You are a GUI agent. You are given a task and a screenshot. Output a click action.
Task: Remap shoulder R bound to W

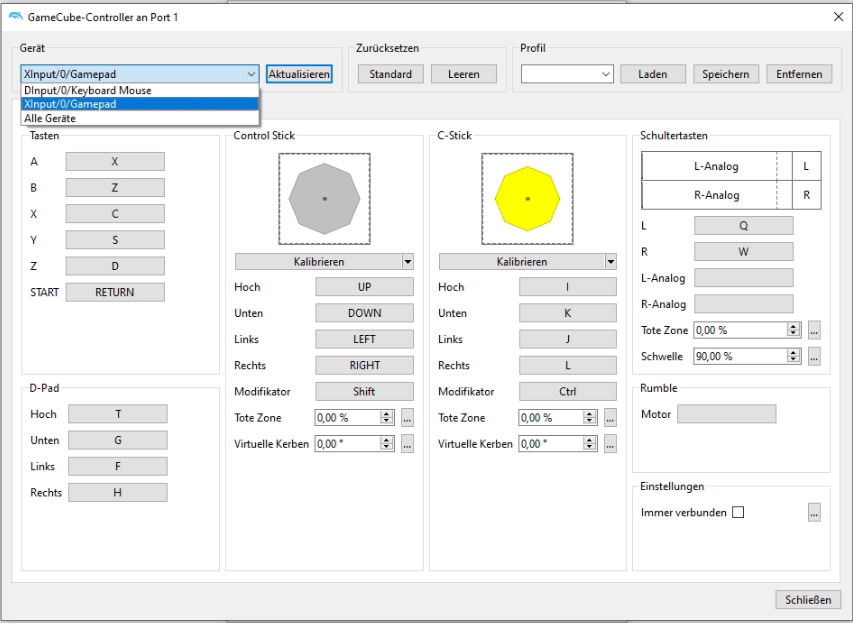(x=744, y=252)
